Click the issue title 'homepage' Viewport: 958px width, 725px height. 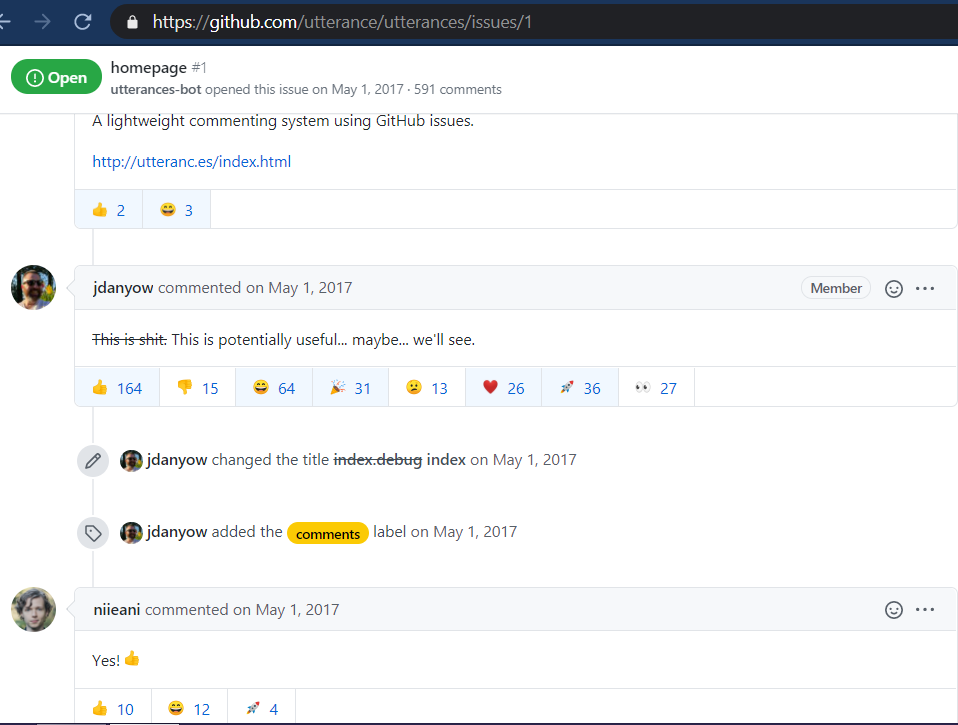click(148, 67)
